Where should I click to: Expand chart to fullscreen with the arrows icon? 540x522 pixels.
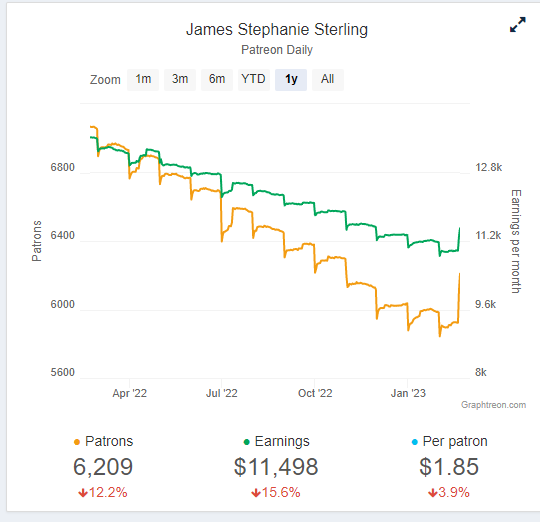(x=518, y=25)
